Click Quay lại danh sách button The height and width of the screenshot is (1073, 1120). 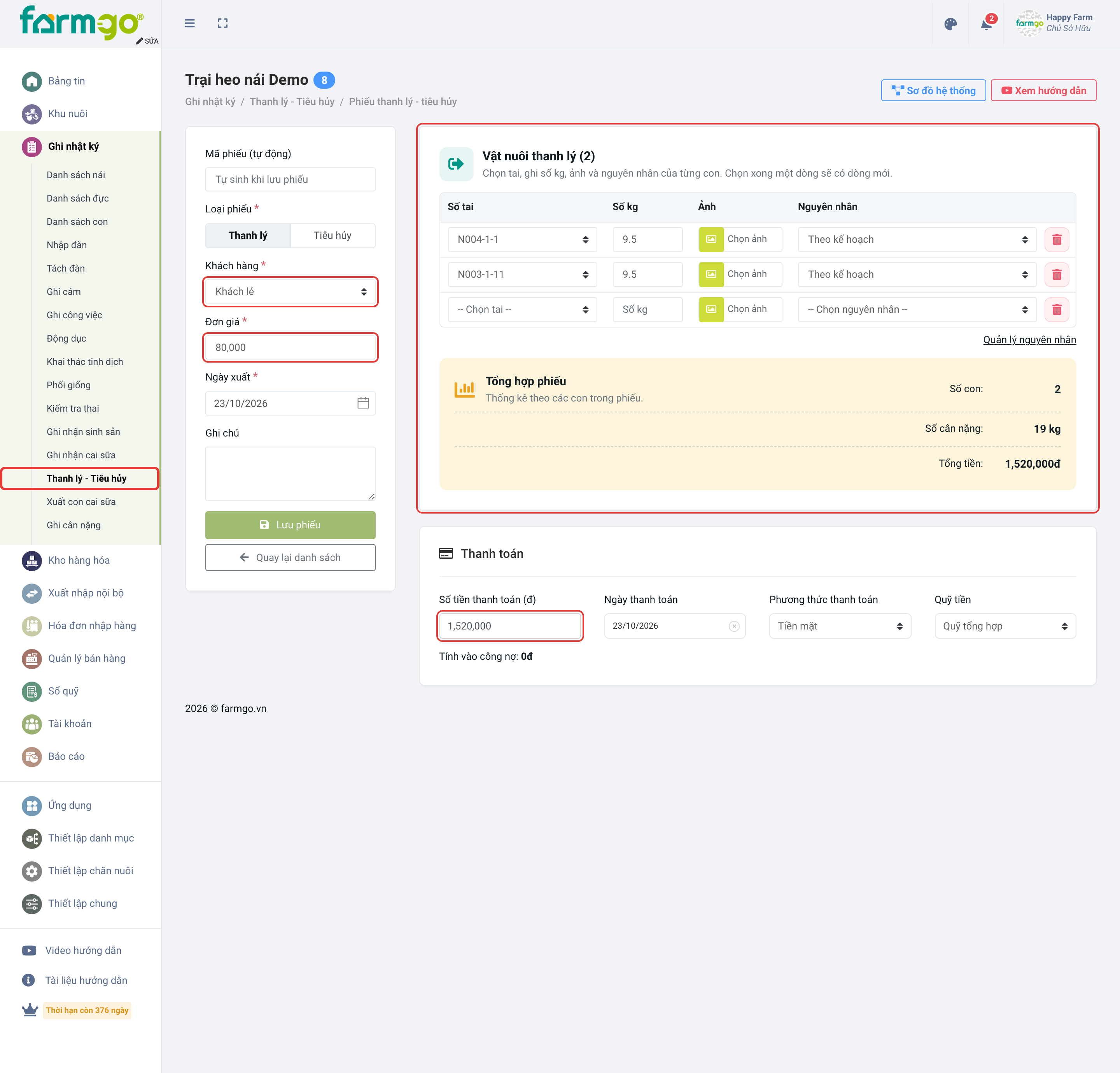290,558
